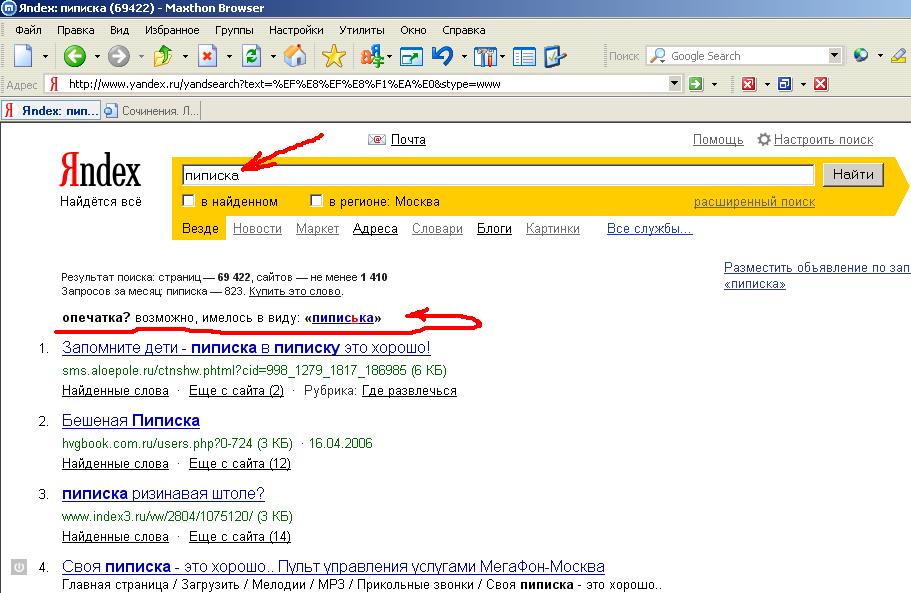Open the 'расширенный поиск' link

click(x=754, y=202)
